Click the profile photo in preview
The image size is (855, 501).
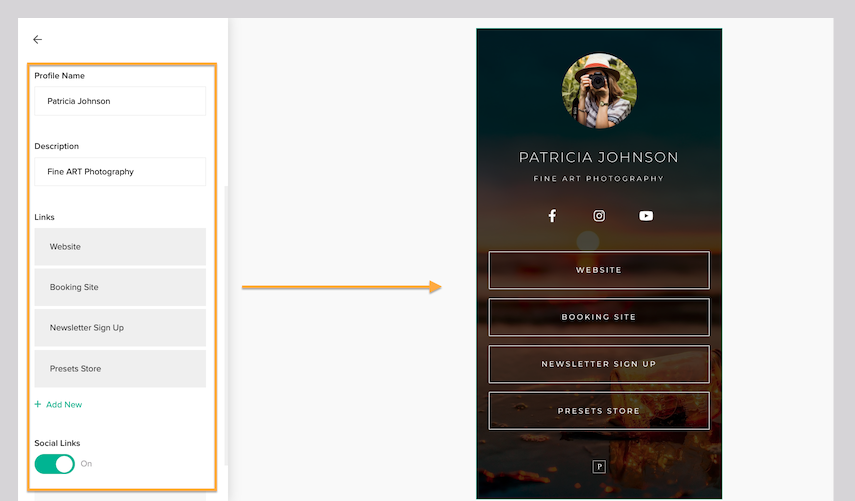click(599, 90)
